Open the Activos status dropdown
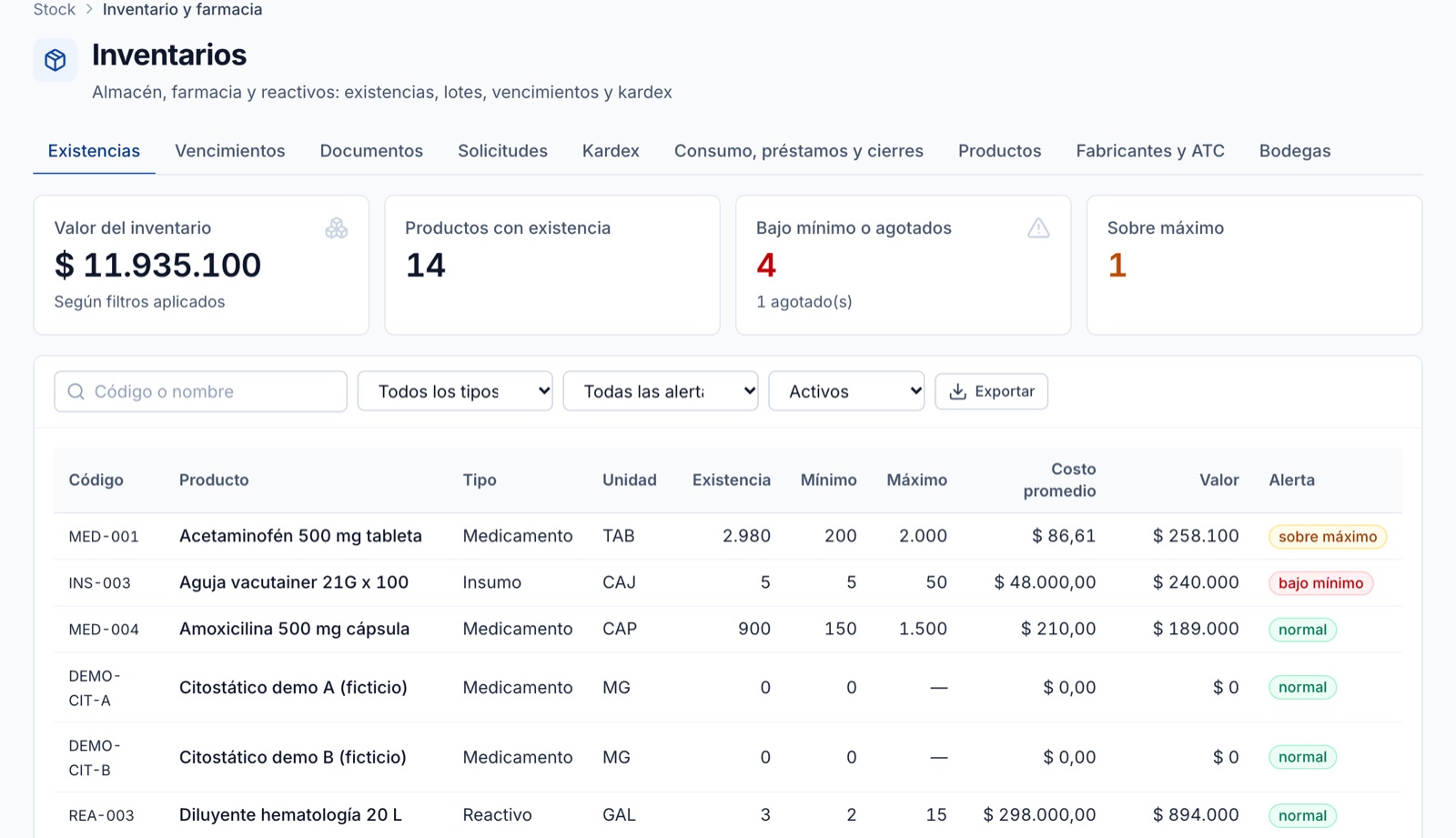The height and width of the screenshot is (838, 1456). [846, 391]
